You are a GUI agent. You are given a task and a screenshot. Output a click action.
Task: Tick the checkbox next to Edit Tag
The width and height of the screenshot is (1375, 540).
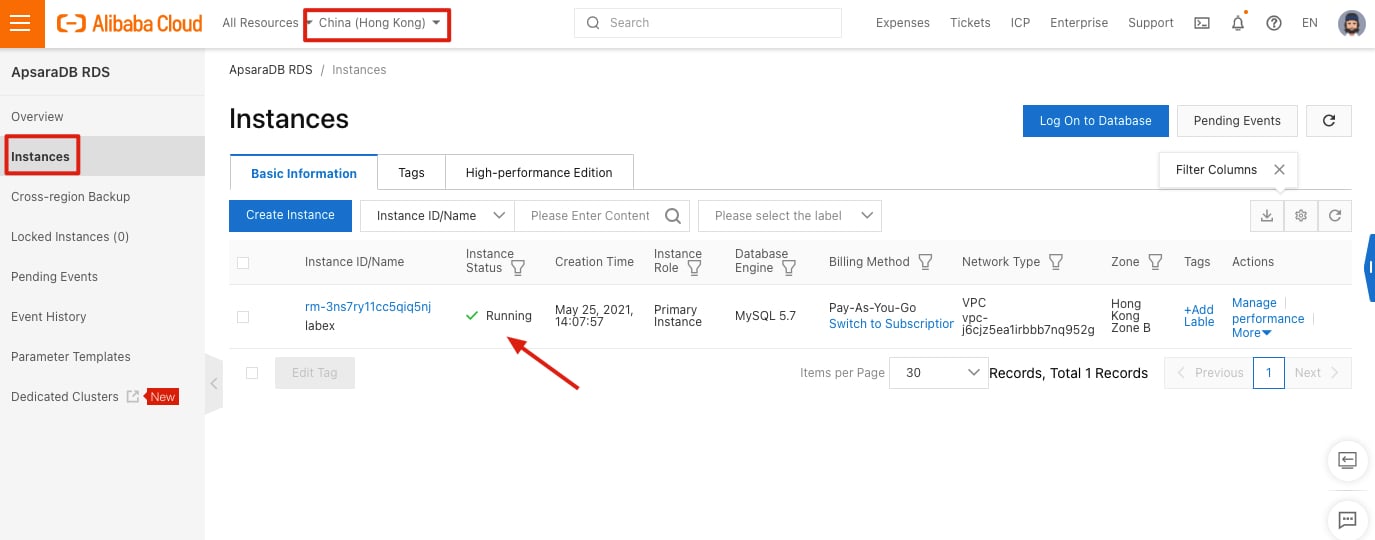pyautogui.click(x=252, y=373)
